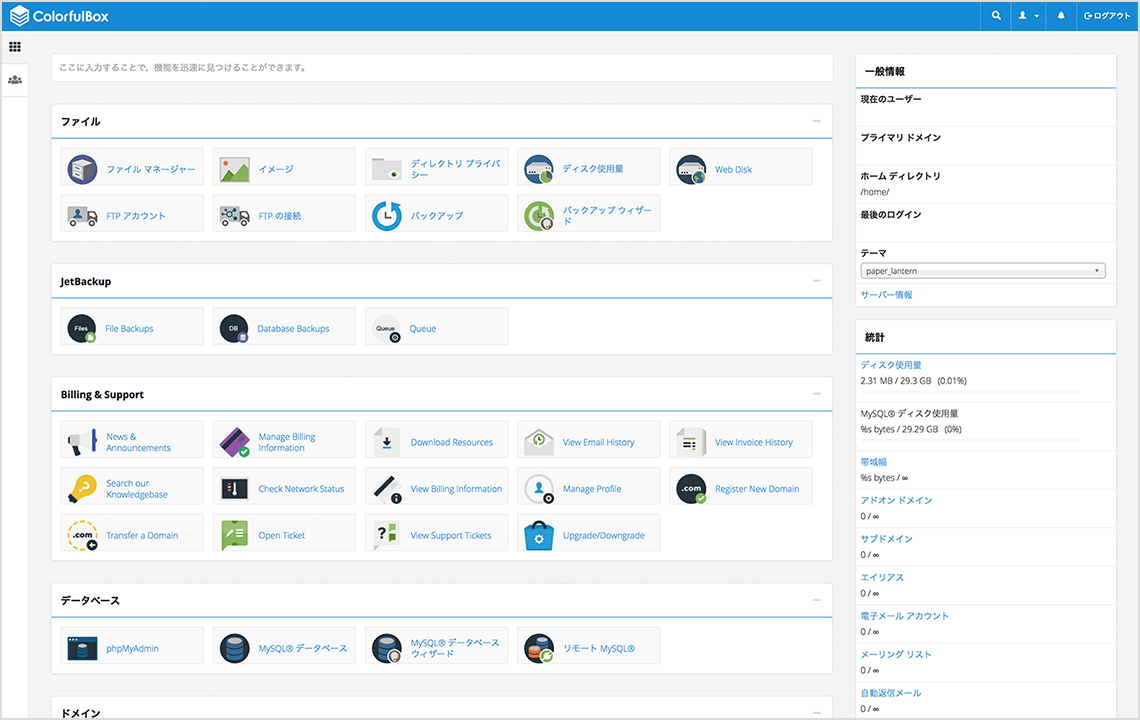Image resolution: width=1140 pixels, height=720 pixels.
Task: Collapse the ファイル section
Action: tap(817, 121)
